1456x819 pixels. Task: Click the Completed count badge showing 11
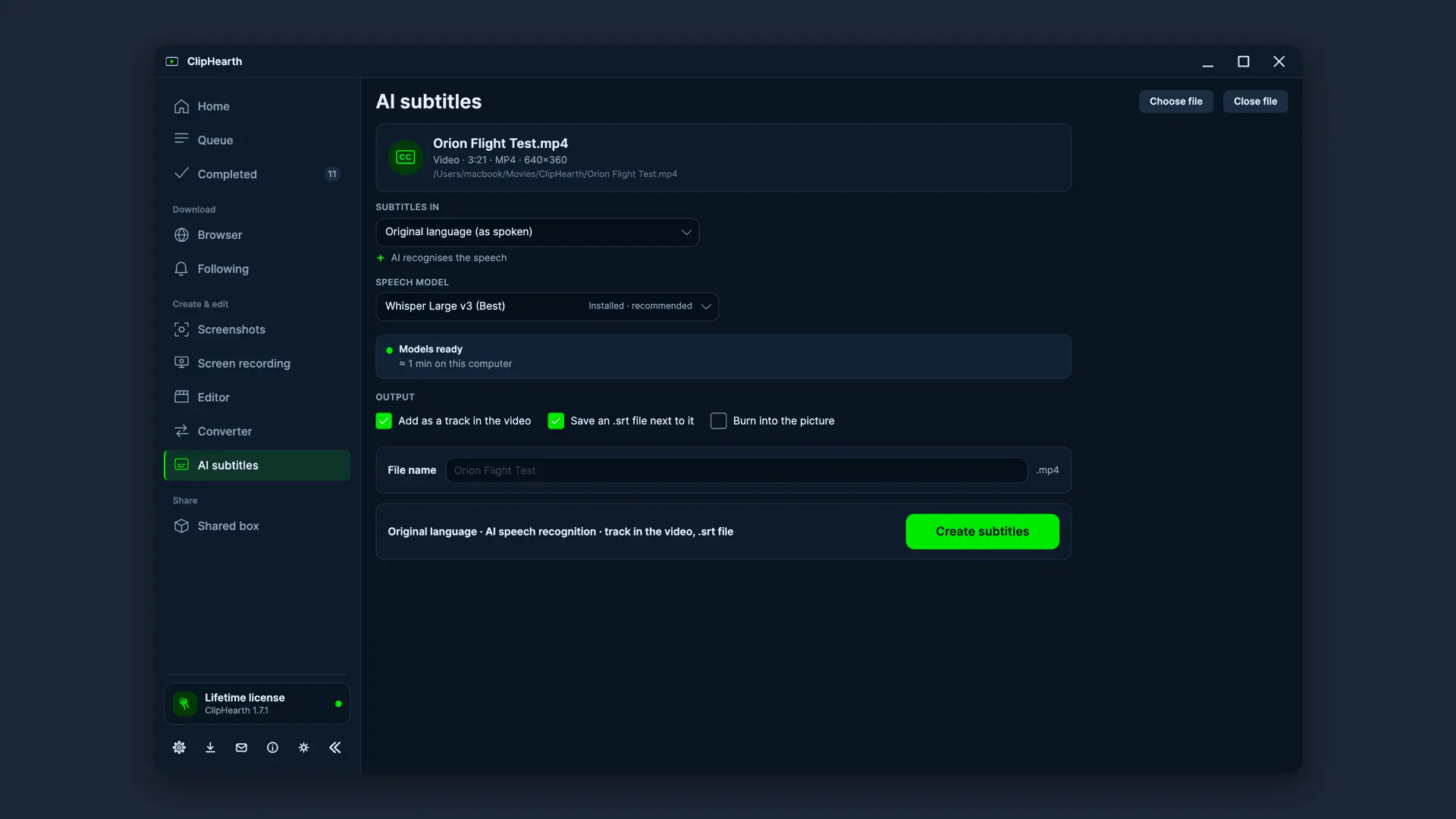(x=332, y=174)
